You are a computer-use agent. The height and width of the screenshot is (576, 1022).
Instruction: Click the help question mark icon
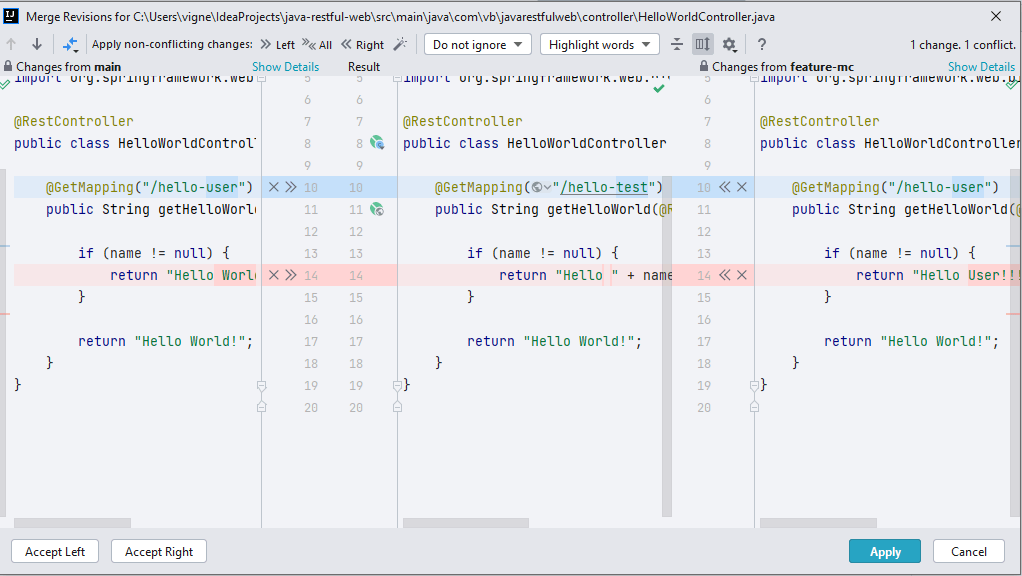(760, 44)
